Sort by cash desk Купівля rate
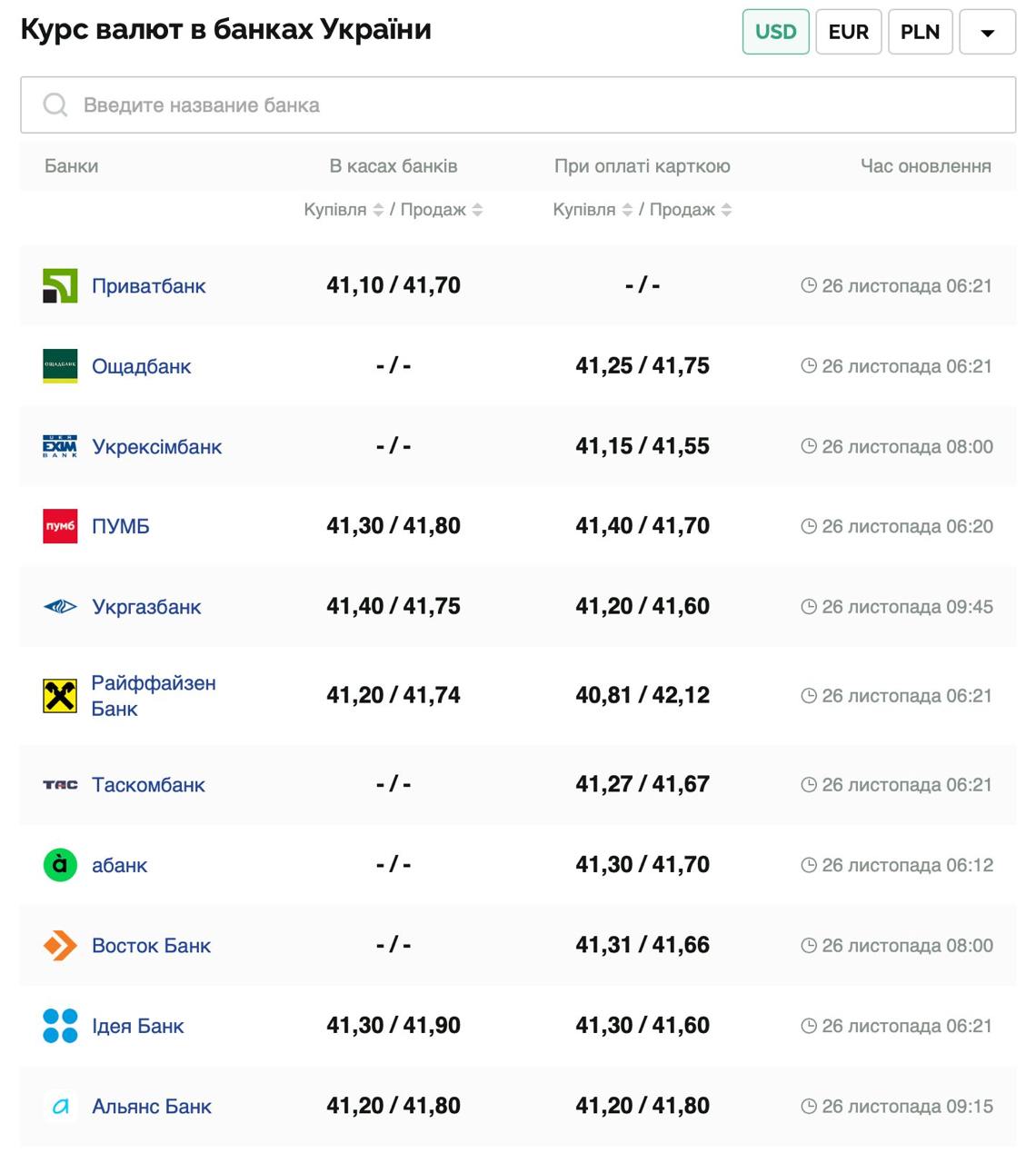Viewport: 1036px width, 1163px height. point(378,210)
